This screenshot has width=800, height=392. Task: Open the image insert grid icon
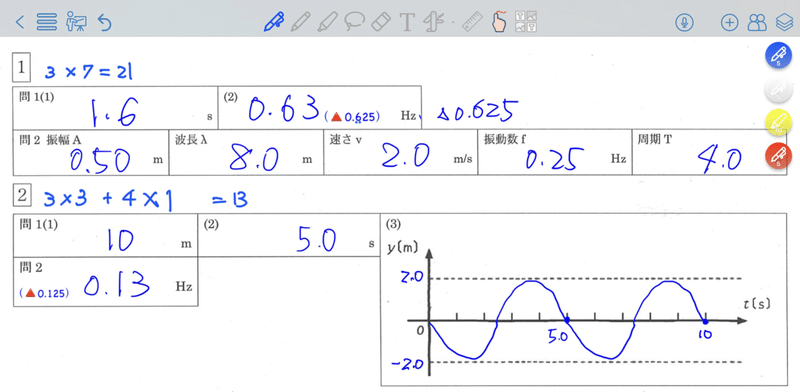pyautogui.click(x=526, y=22)
